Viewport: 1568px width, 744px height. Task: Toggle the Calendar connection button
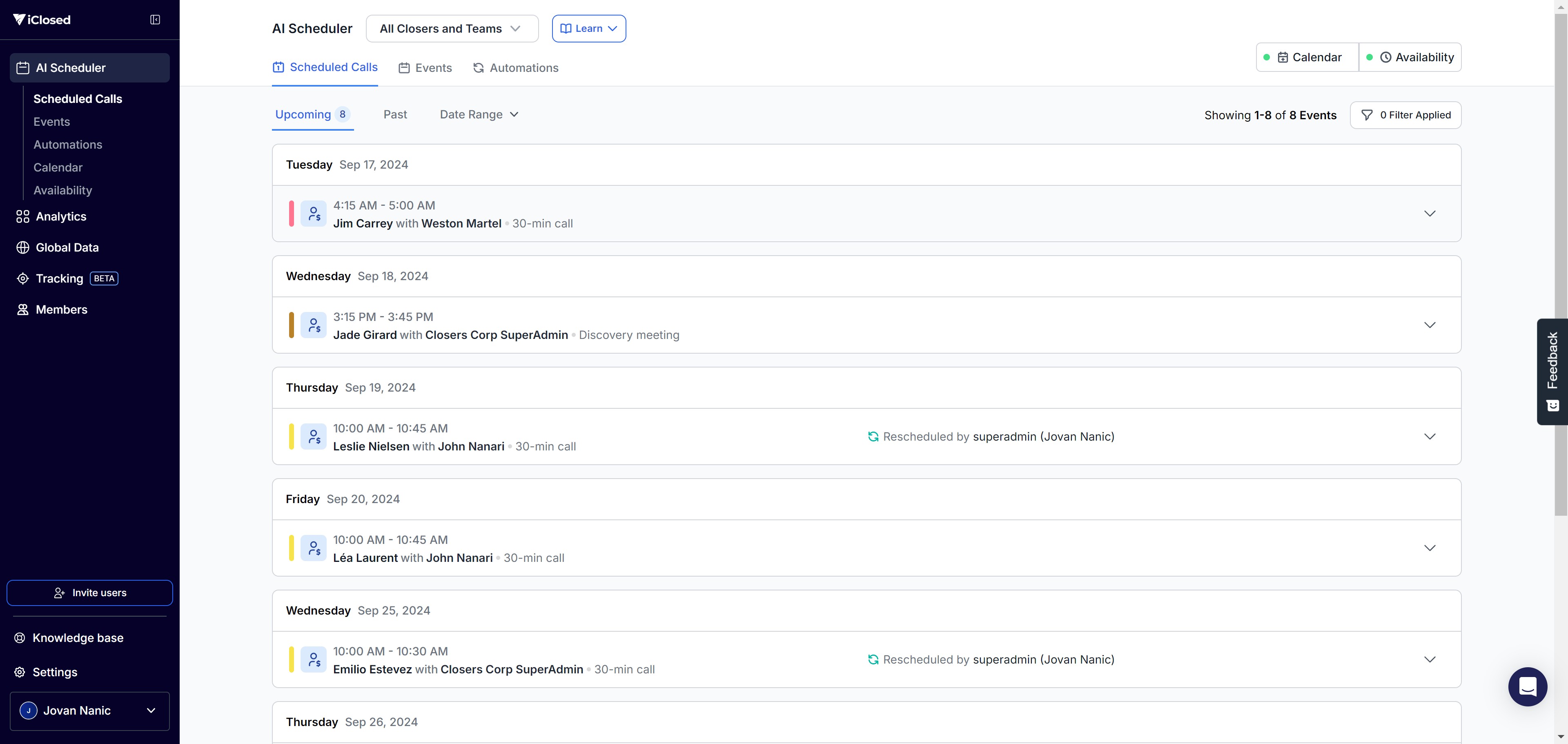click(x=1307, y=57)
